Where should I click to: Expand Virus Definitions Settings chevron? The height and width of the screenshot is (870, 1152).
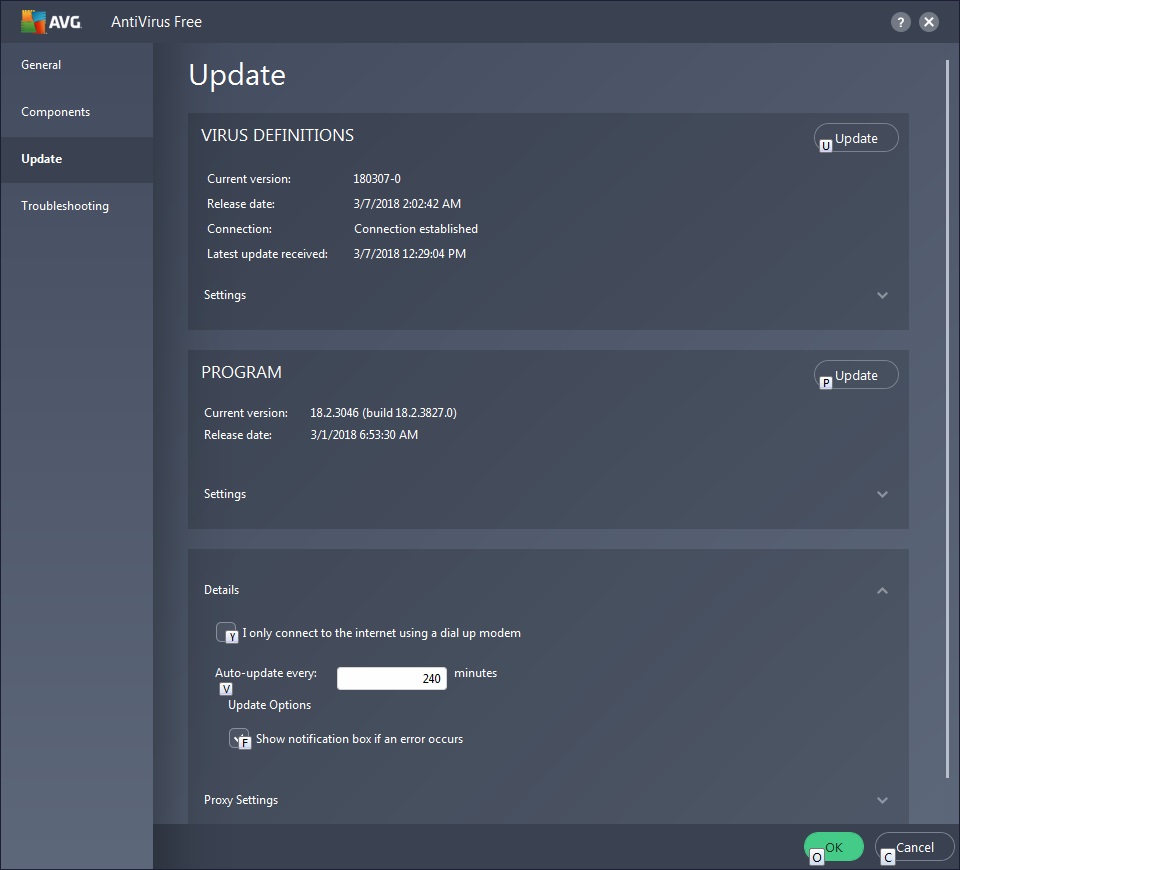click(x=882, y=295)
